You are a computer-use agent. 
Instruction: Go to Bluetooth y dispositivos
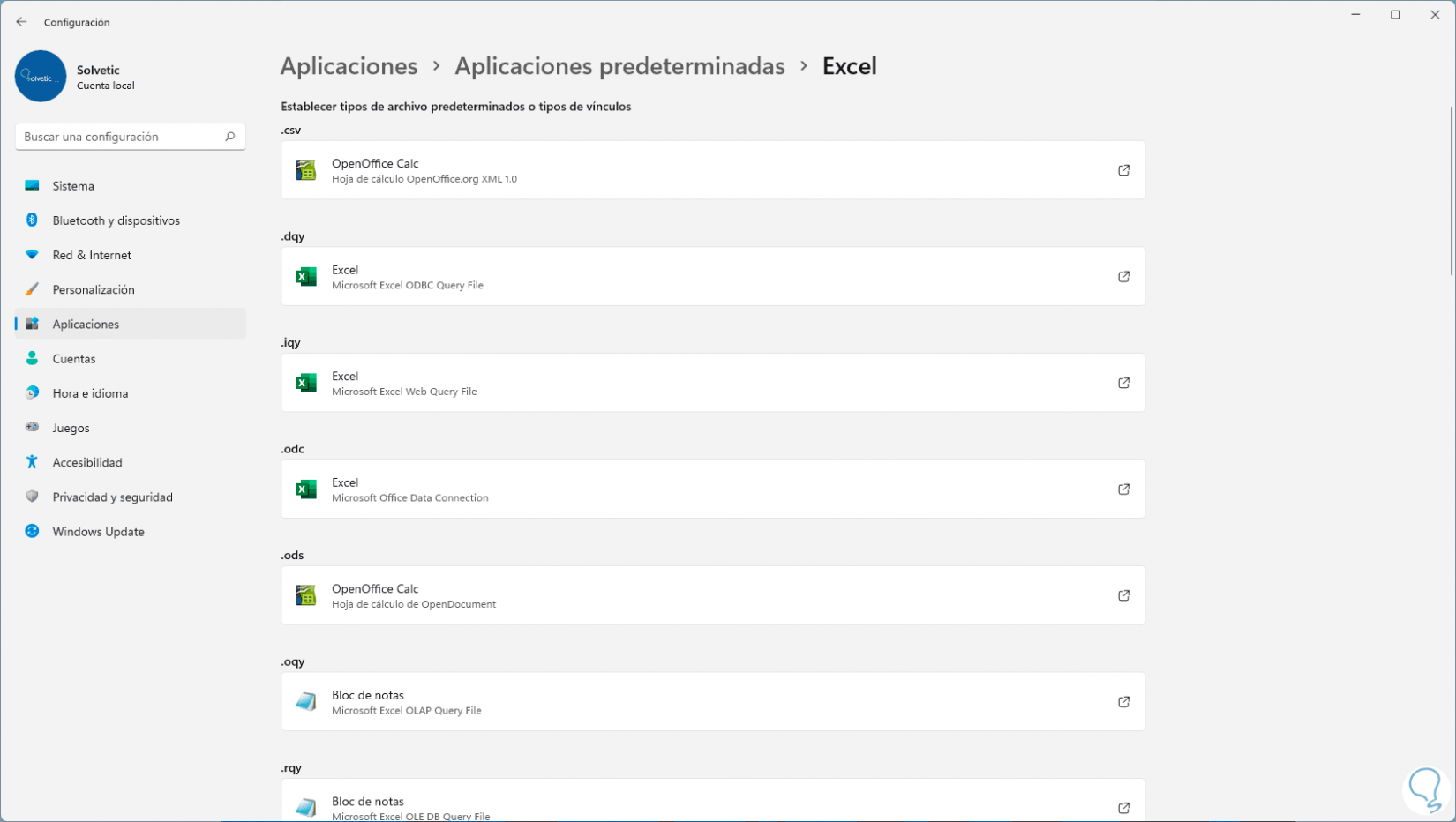(x=116, y=220)
